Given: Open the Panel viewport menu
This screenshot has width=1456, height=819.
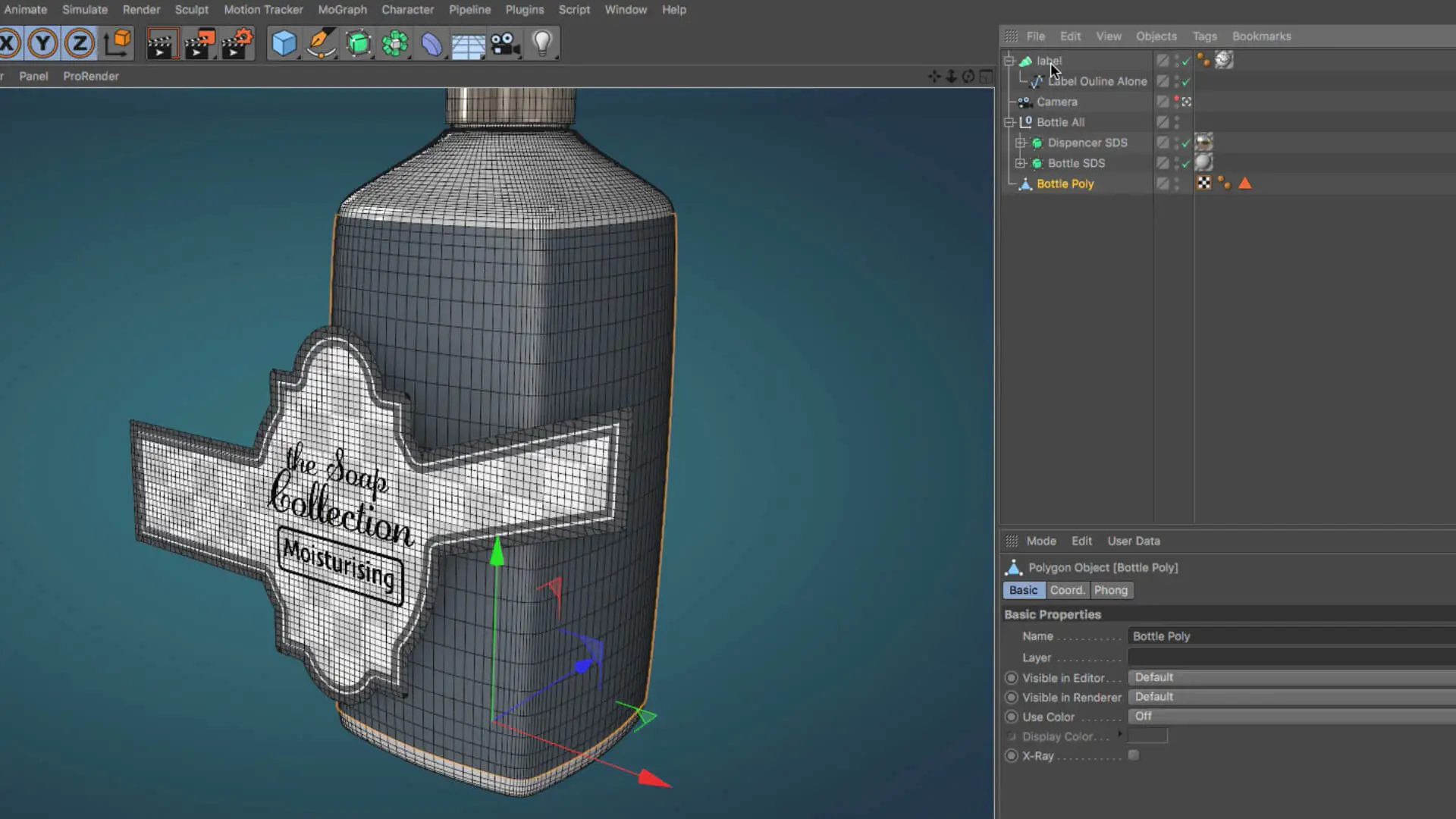Looking at the screenshot, I should pos(33,77).
